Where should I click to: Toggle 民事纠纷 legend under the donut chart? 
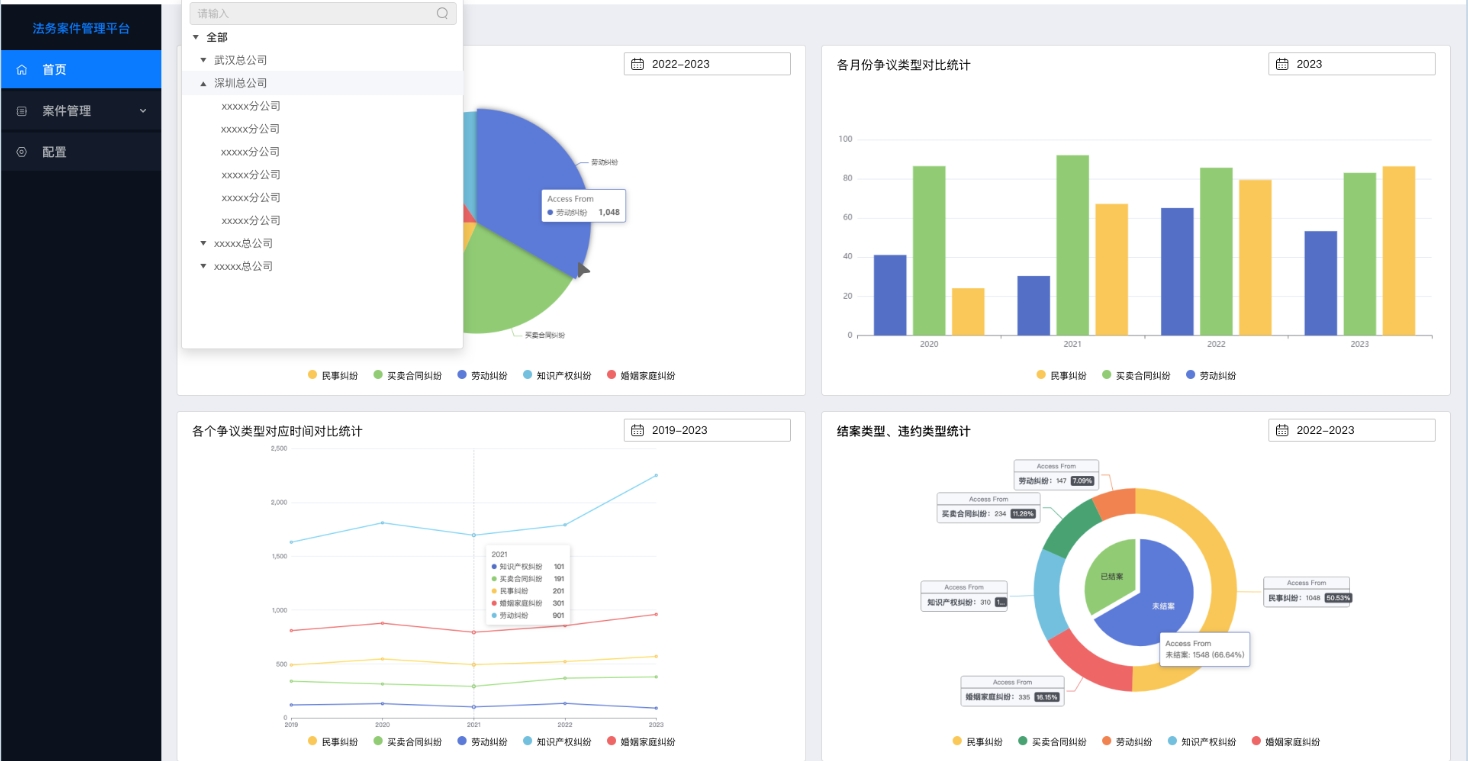click(x=977, y=742)
